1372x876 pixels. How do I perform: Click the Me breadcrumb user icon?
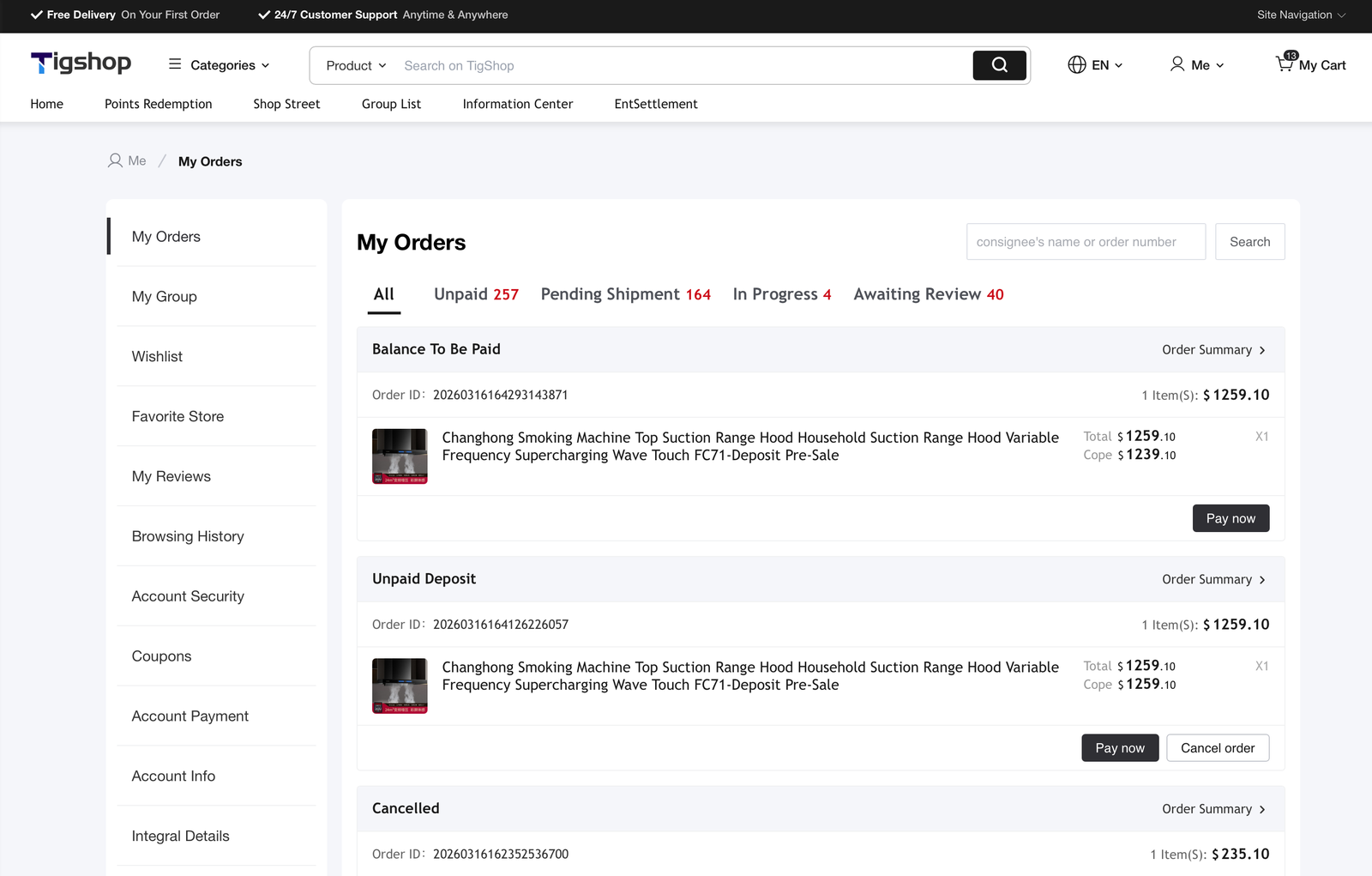115,161
